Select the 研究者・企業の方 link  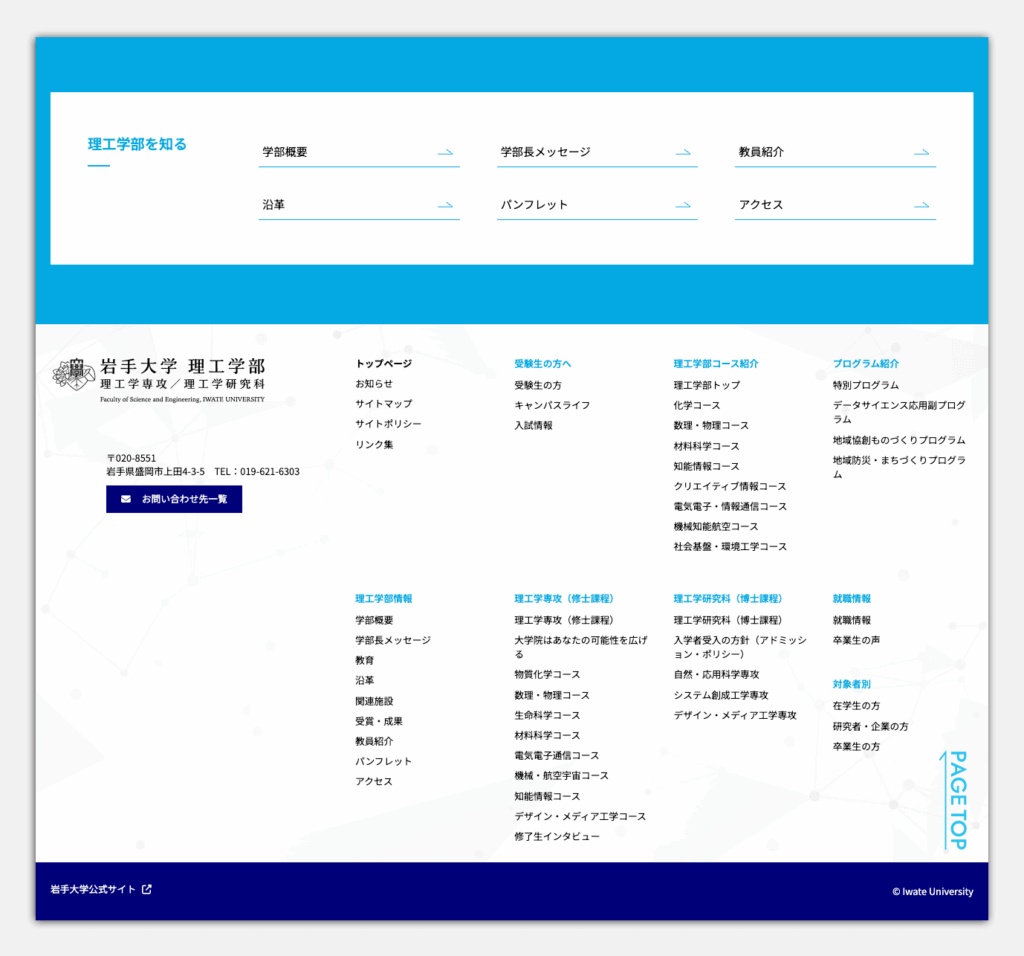pos(870,727)
